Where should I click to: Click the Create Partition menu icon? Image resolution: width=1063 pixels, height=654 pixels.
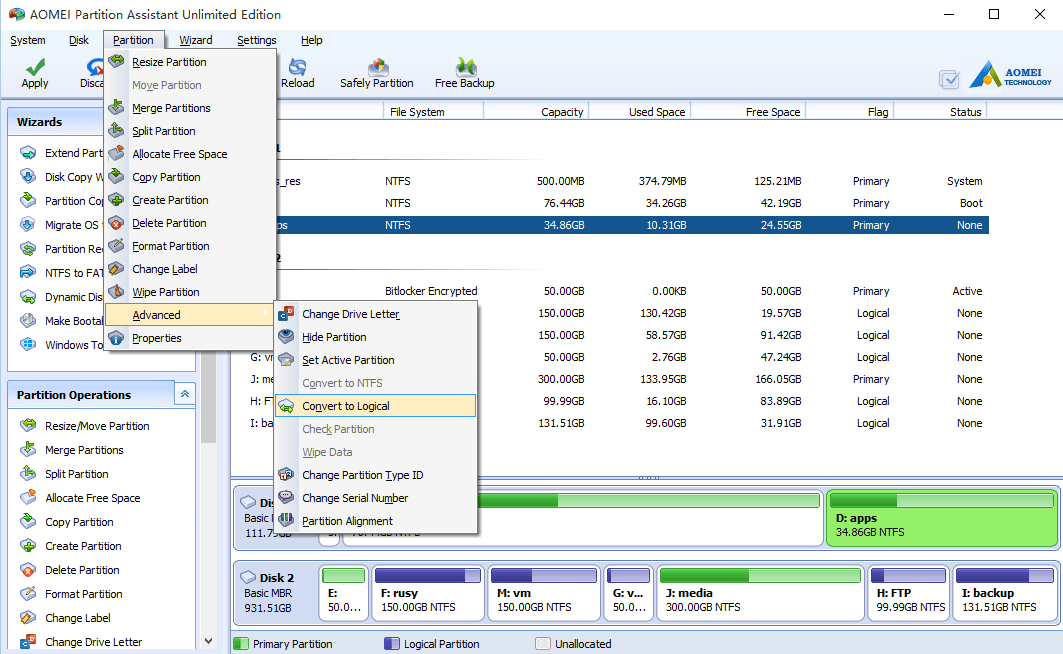click(117, 199)
